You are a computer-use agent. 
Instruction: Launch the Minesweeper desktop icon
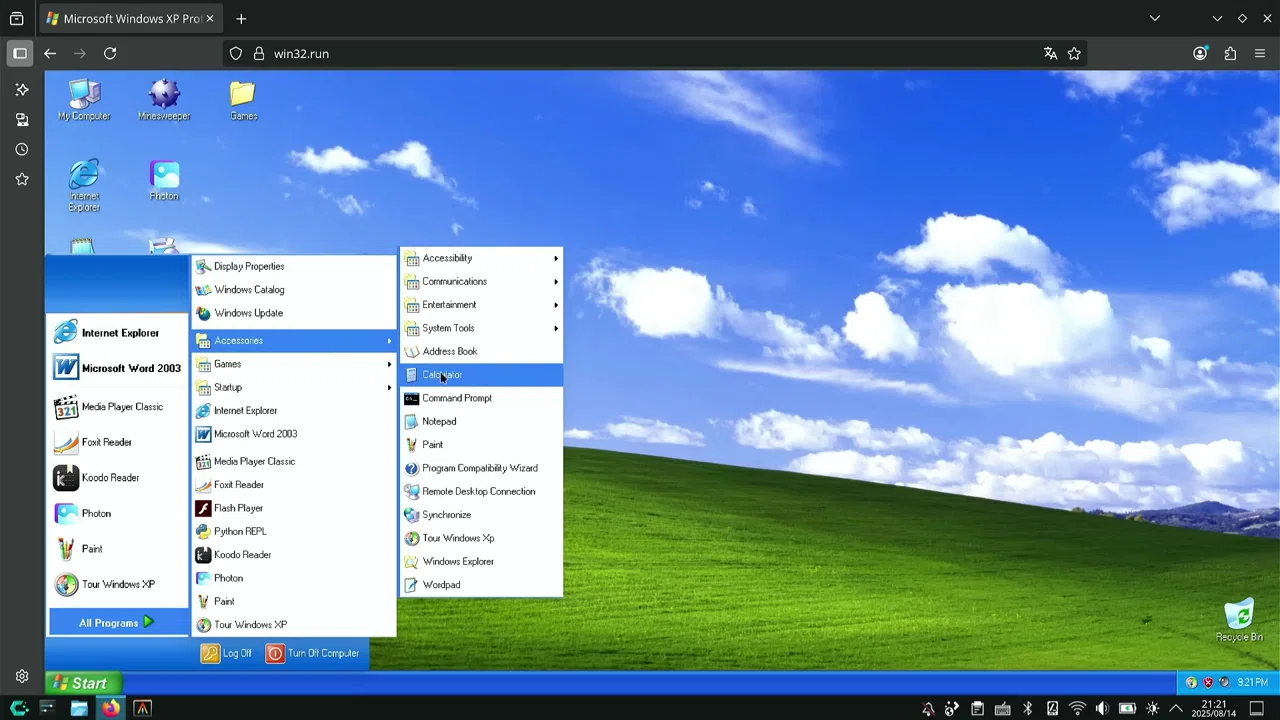pos(164,100)
